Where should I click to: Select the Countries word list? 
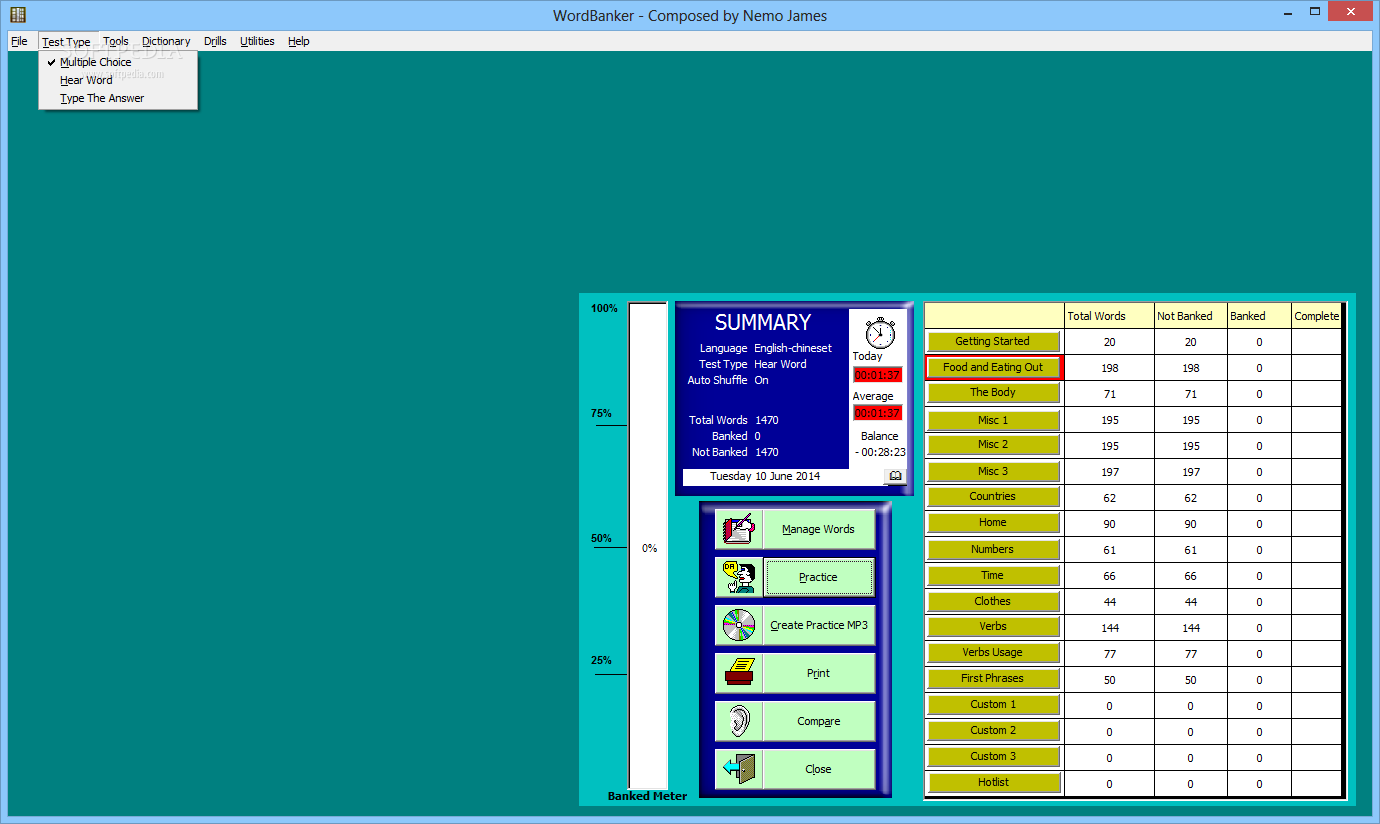[x=993, y=497]
